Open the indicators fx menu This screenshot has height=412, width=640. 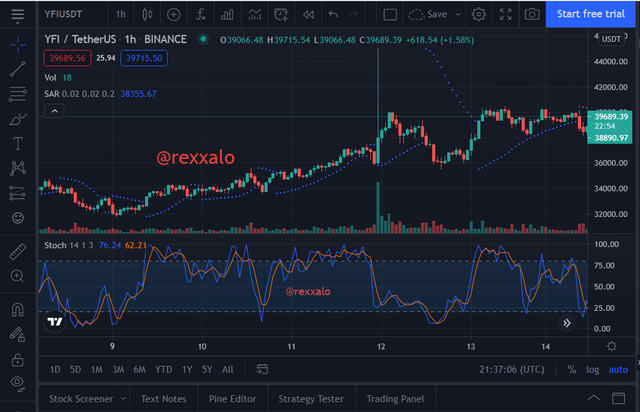pos(200,15)
